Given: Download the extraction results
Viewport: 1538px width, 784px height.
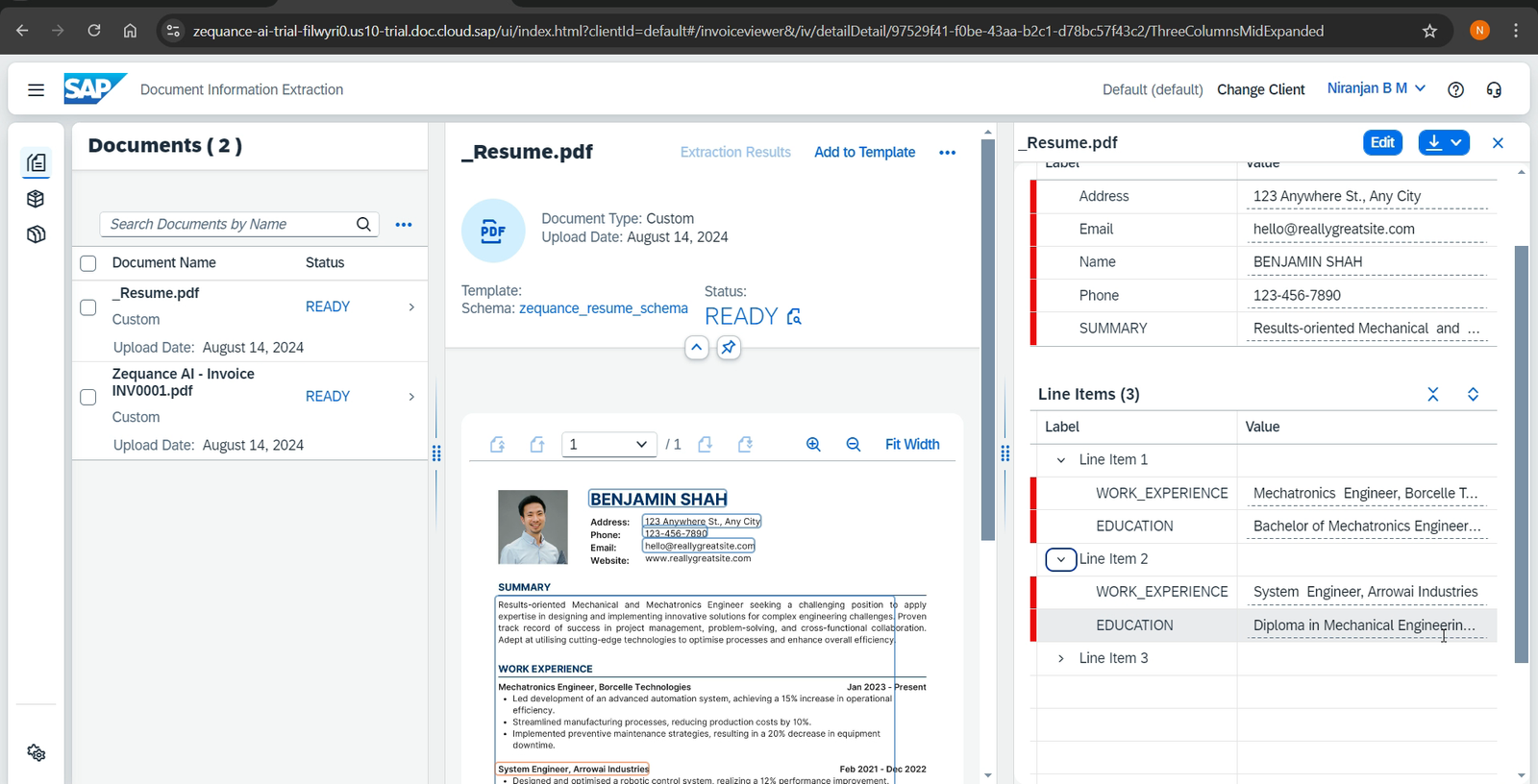Looking at the screenshot, I should pos(1433,142).
